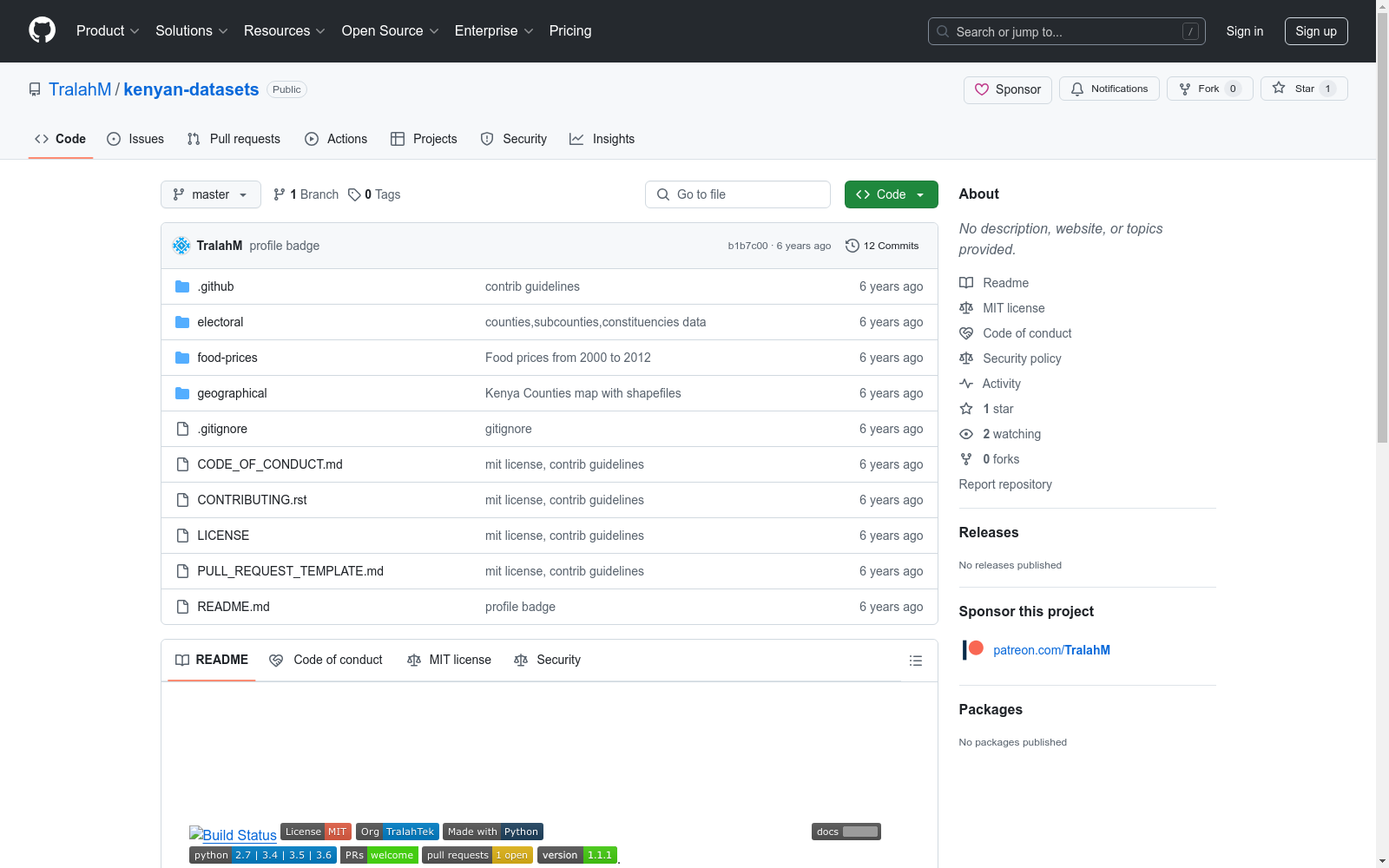Click the License MIT badge
Image resolution: width=1389 pixels, height=868 pixels.
[316, 832]
